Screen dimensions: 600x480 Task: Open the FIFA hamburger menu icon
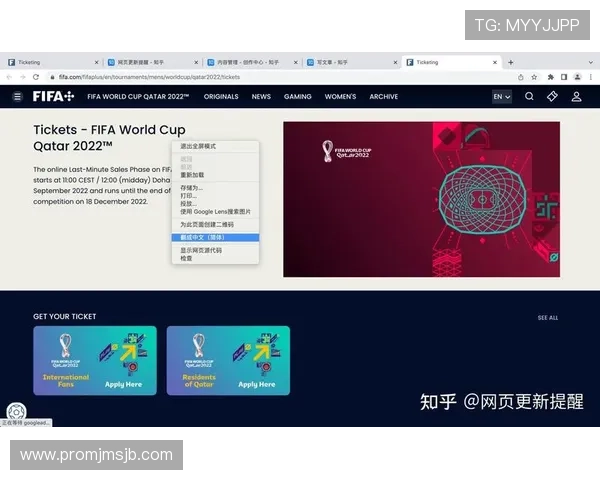[17, 96]
